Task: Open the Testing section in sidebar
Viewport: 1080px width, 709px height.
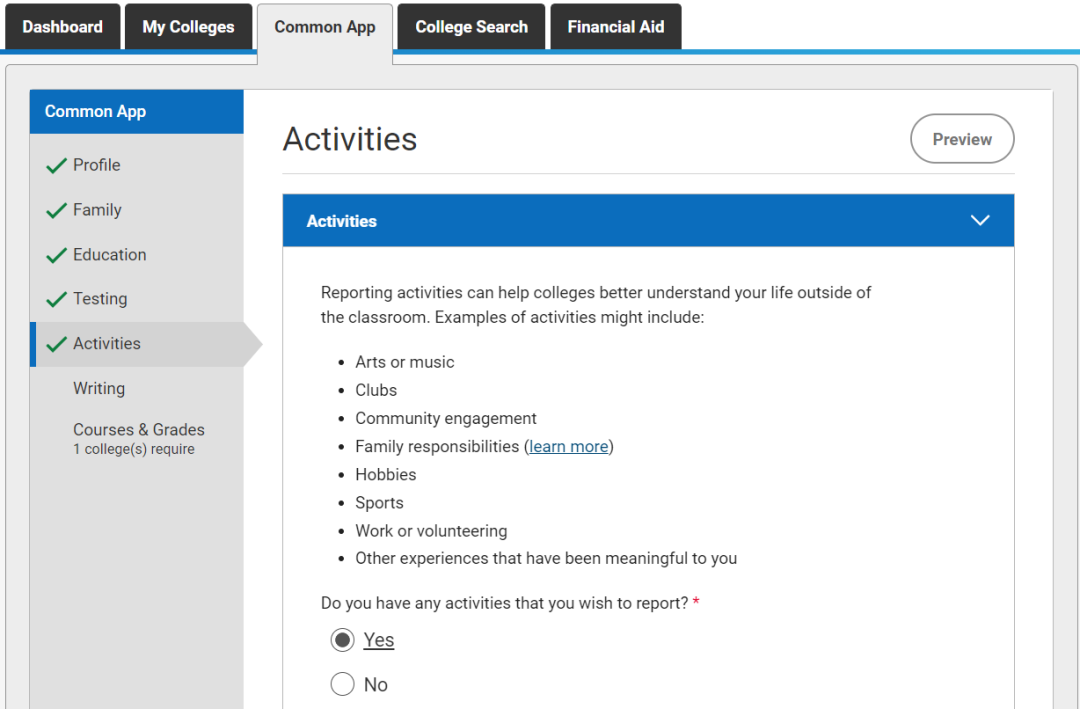Action: (100, 299)
